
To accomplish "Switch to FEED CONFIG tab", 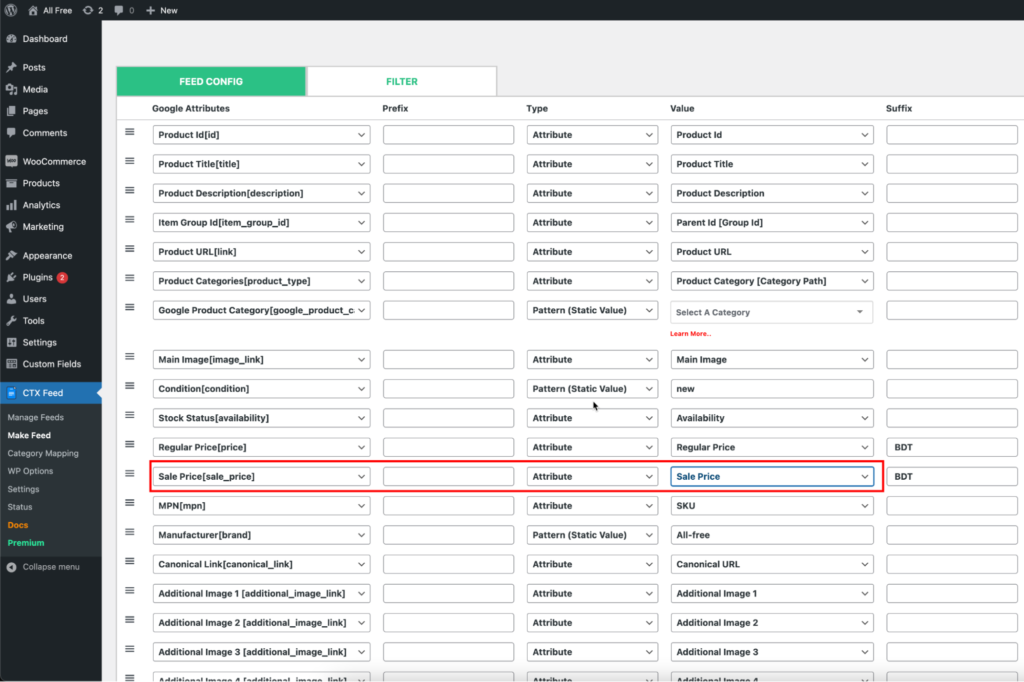I will click(x=211, y=82).
